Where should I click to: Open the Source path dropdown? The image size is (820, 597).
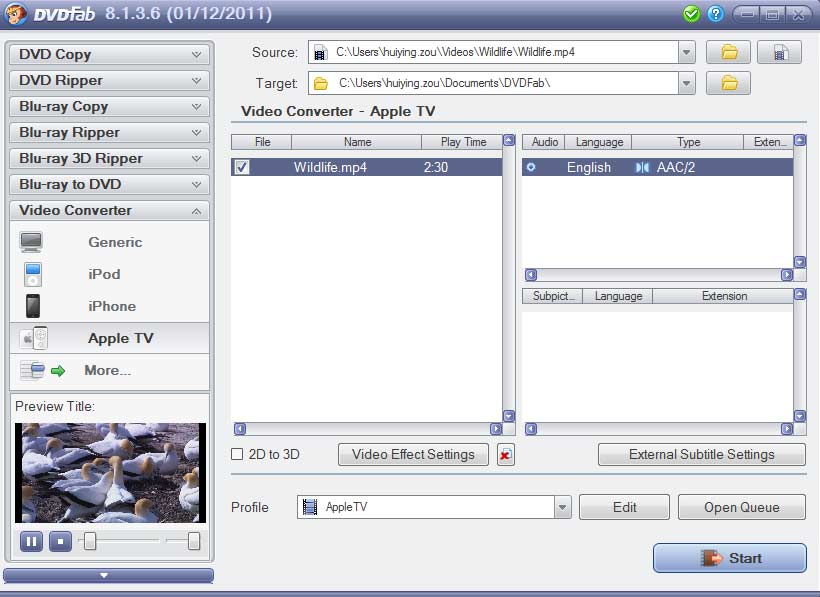686,52
